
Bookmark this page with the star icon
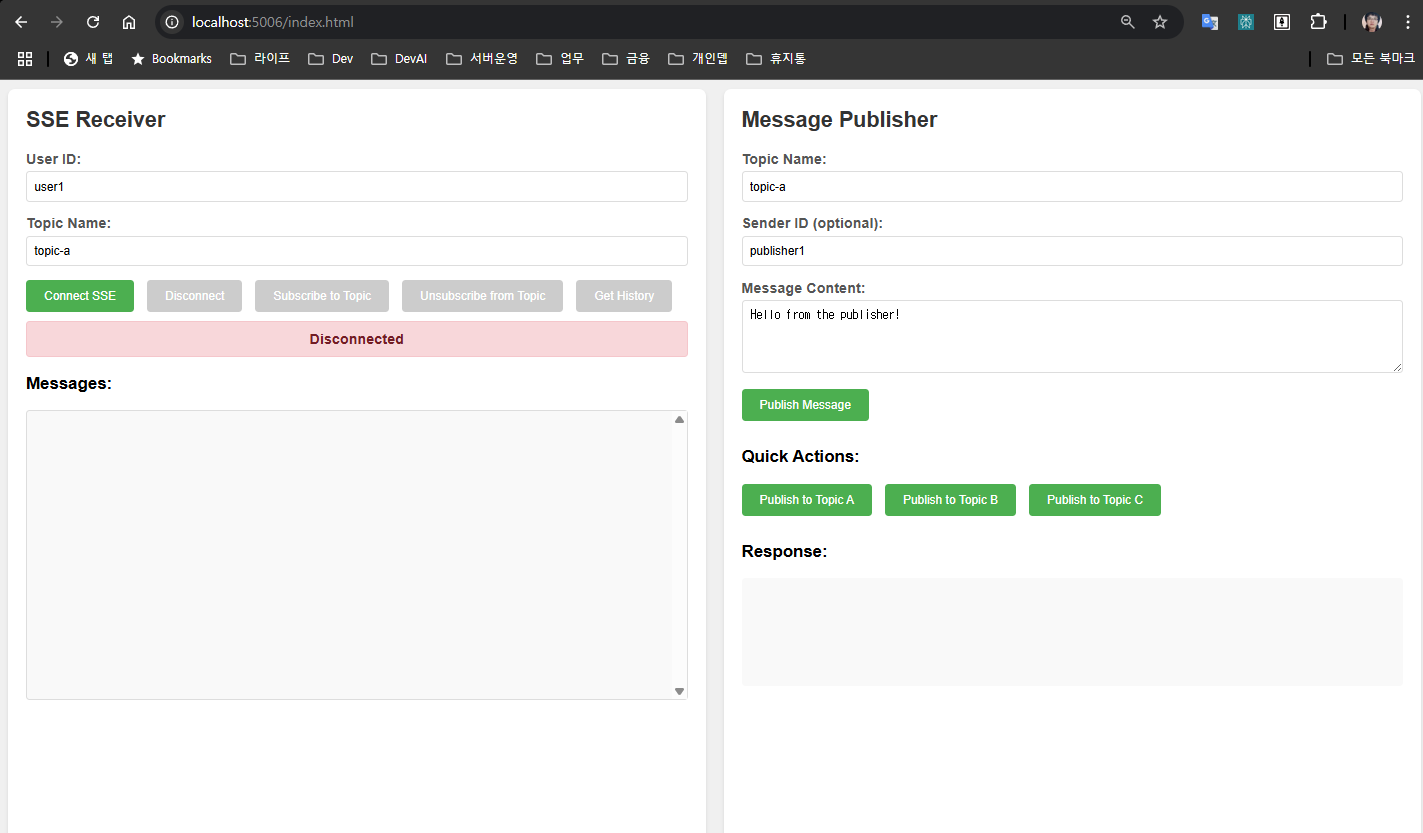point(1160,22)
